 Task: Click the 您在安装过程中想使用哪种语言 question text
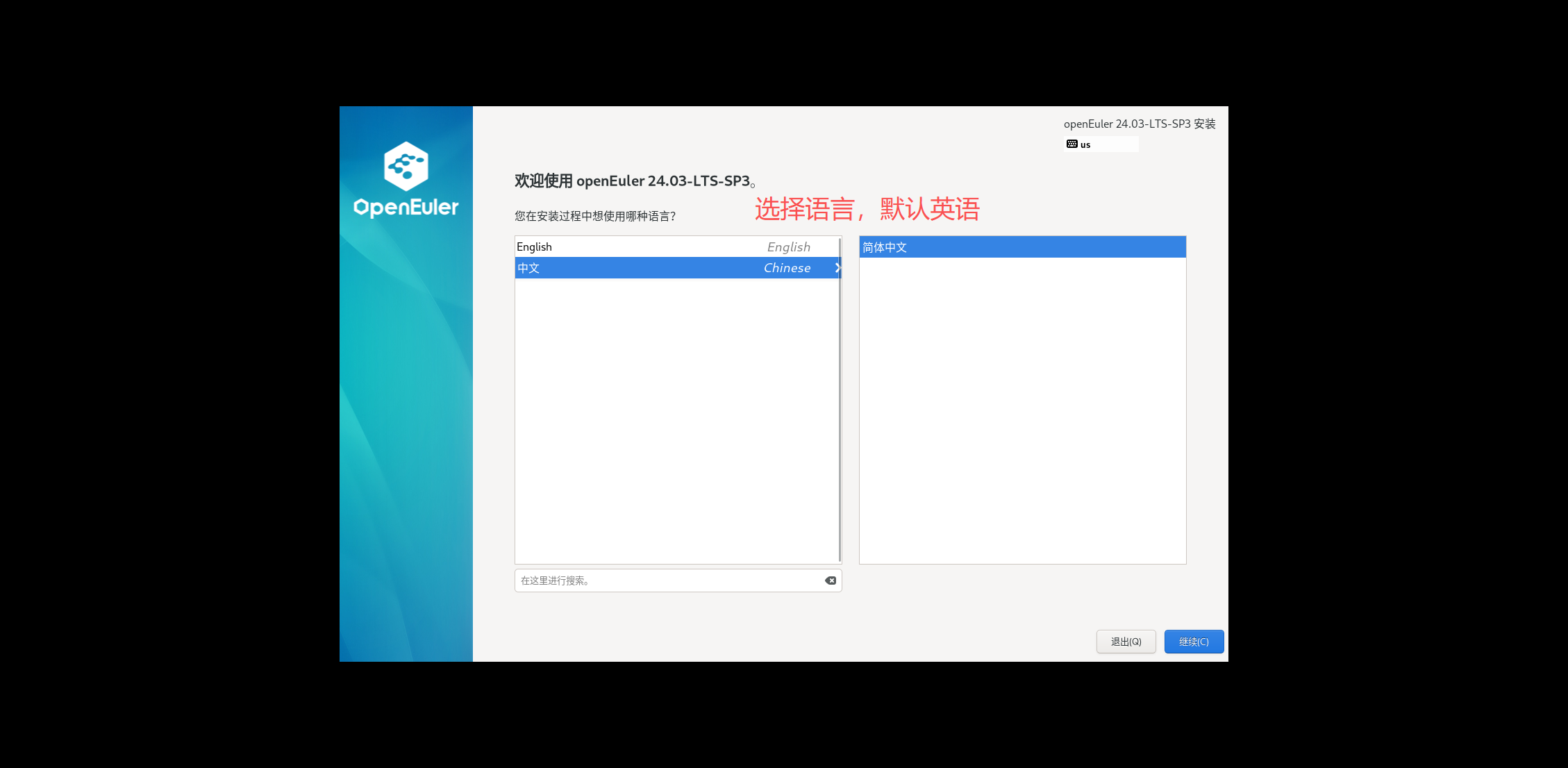click(x=594, y=216)
